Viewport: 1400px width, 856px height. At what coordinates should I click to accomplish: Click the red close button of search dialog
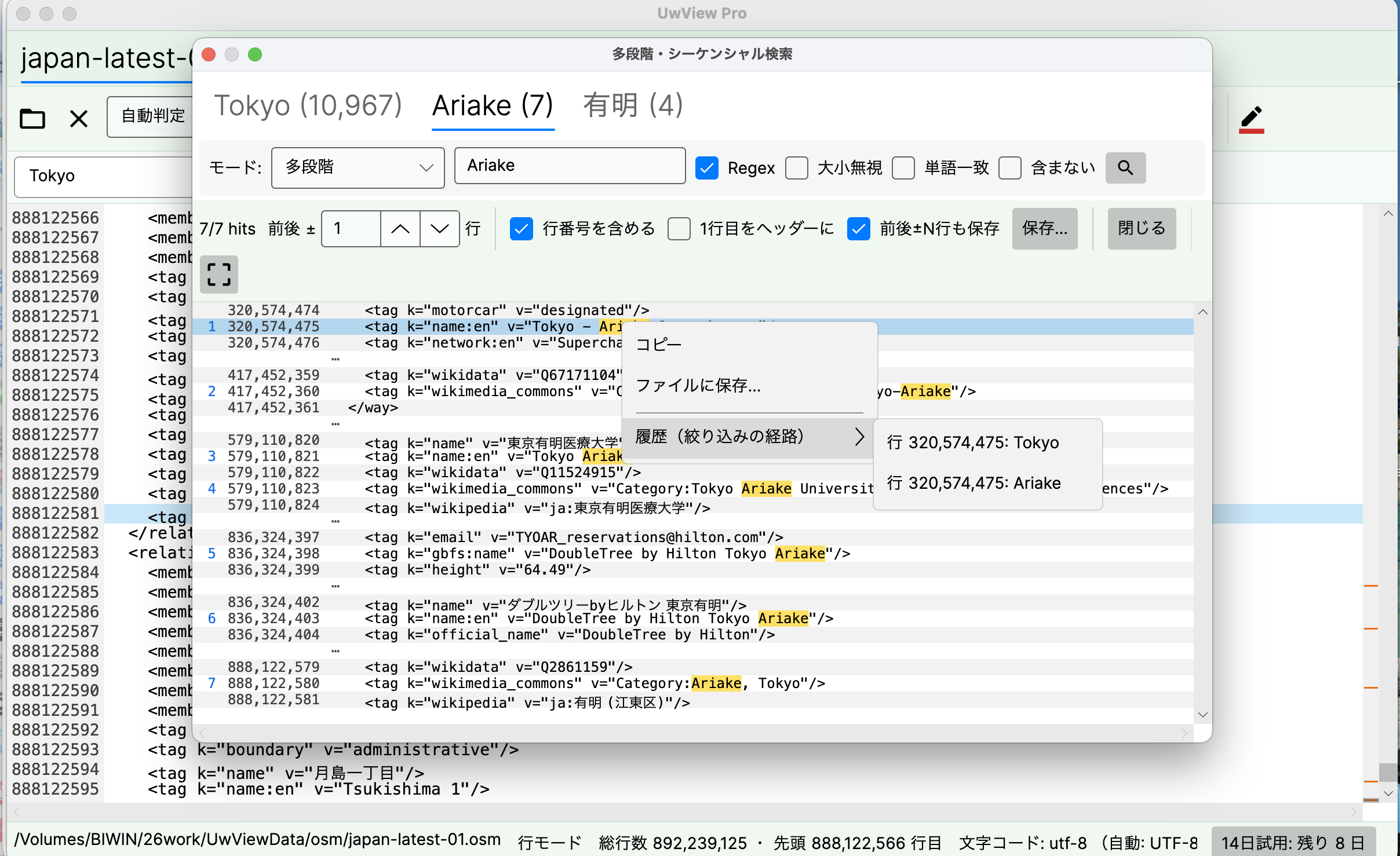[x=209, y=54]
